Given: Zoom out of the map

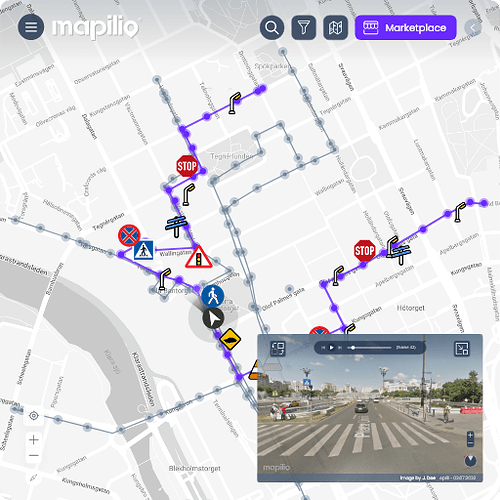Looking at the screenshot, I should 34,455.
